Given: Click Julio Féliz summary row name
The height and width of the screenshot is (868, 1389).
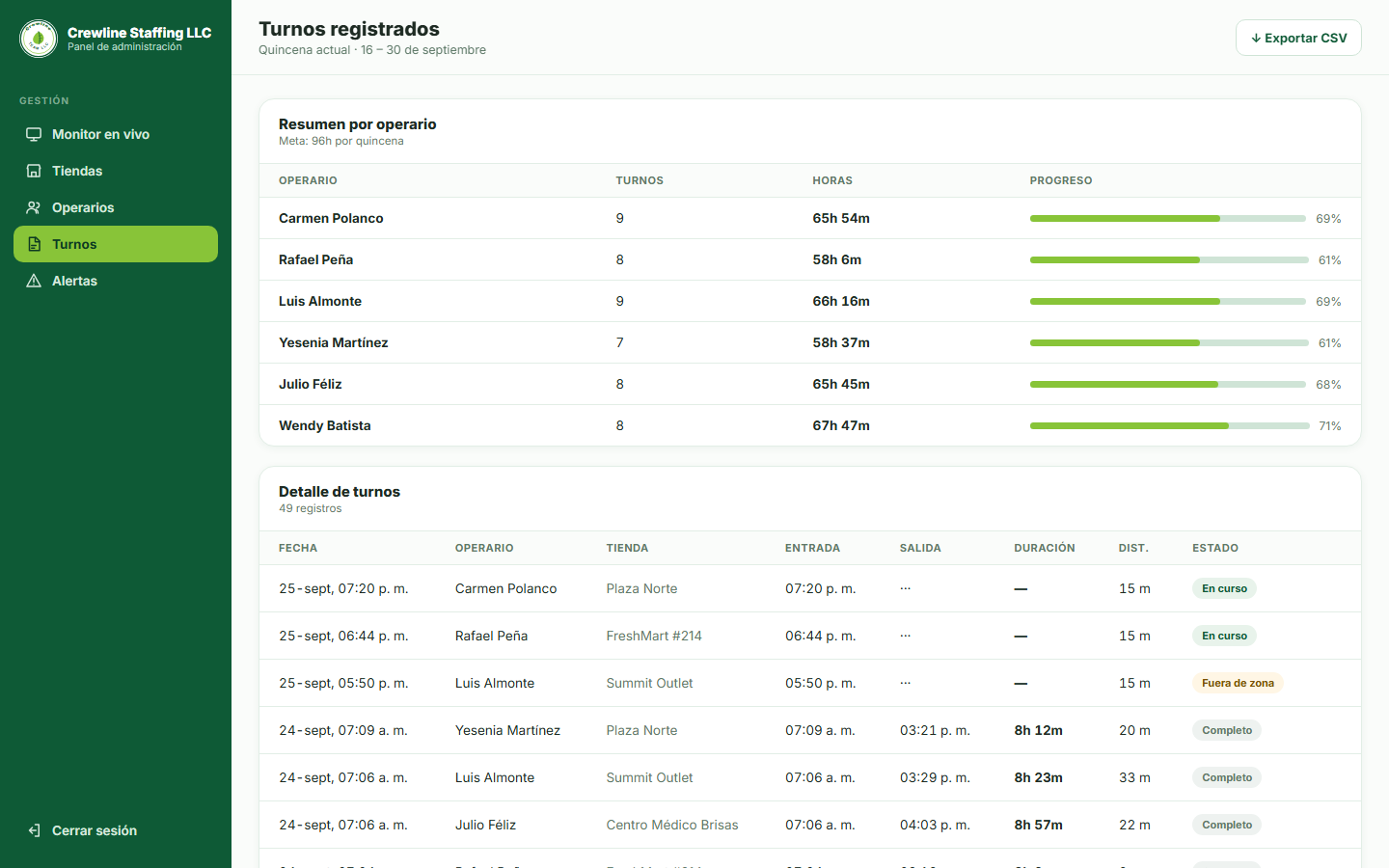Looking at the screenshot, I should pos(311,384).
